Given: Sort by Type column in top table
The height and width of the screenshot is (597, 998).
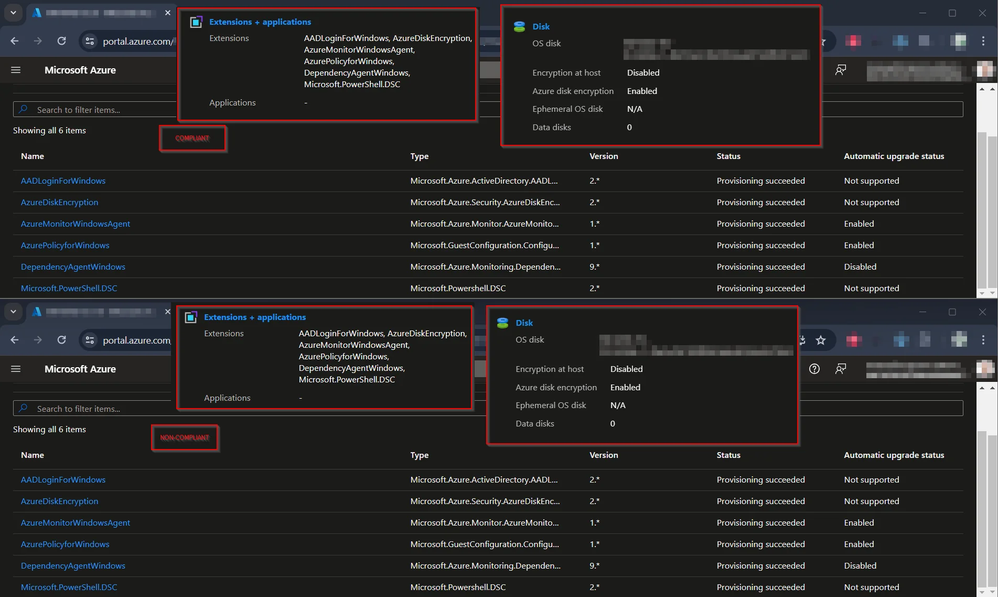Looking at the screenshot, I should tap(419, 156).
